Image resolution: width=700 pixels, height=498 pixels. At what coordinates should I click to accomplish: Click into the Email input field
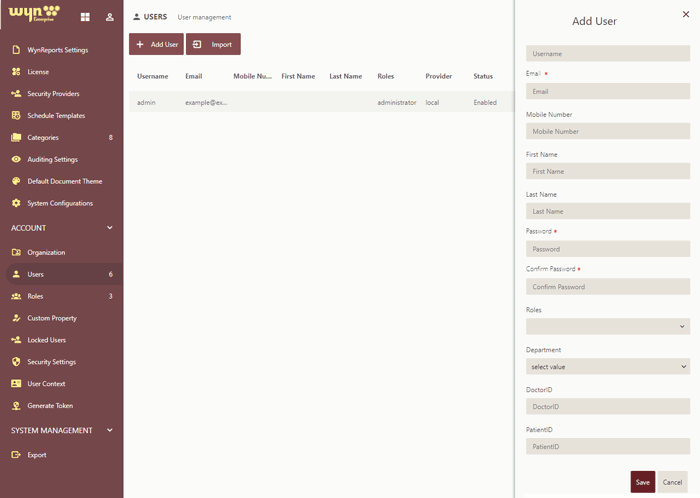click(608, 91)
